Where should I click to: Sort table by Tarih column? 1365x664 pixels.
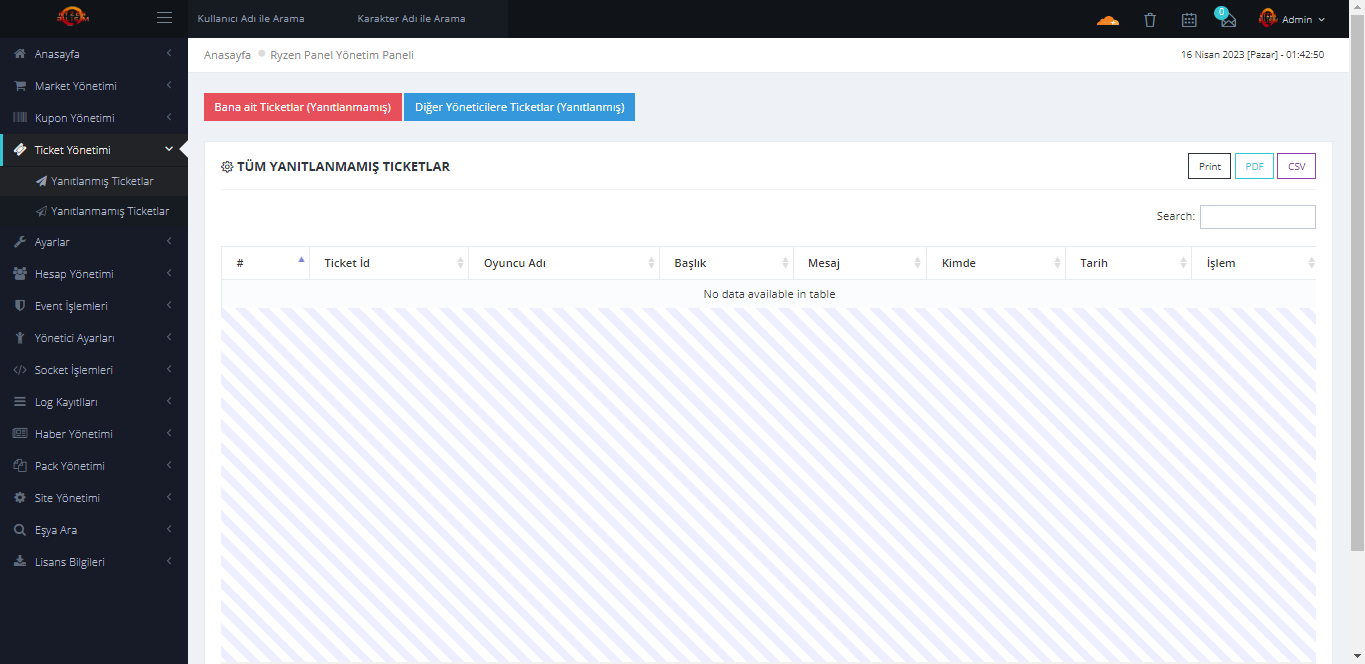point(1129,263)
